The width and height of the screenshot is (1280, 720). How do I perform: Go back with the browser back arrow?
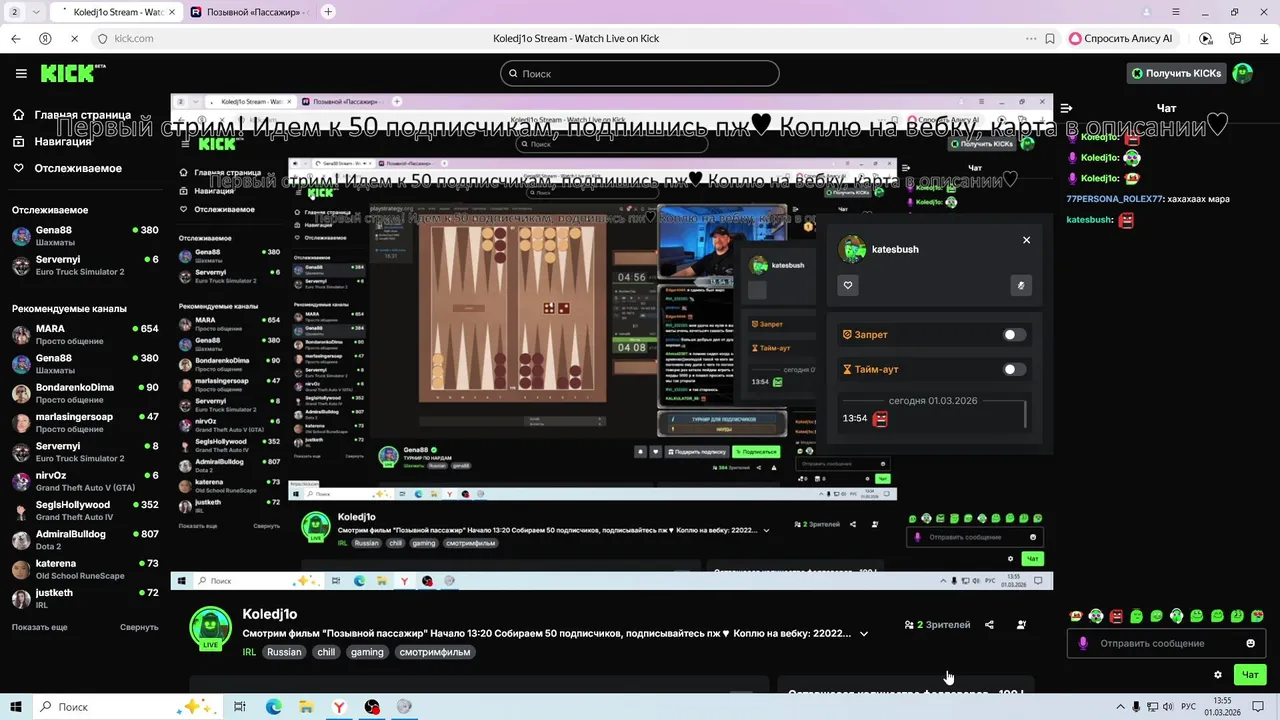(16, 38)
